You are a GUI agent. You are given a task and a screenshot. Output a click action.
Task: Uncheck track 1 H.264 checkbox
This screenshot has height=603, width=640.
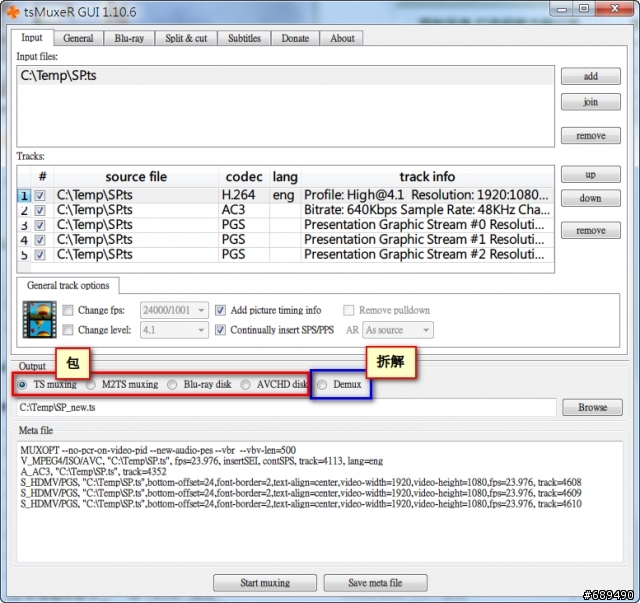point(40,196)
